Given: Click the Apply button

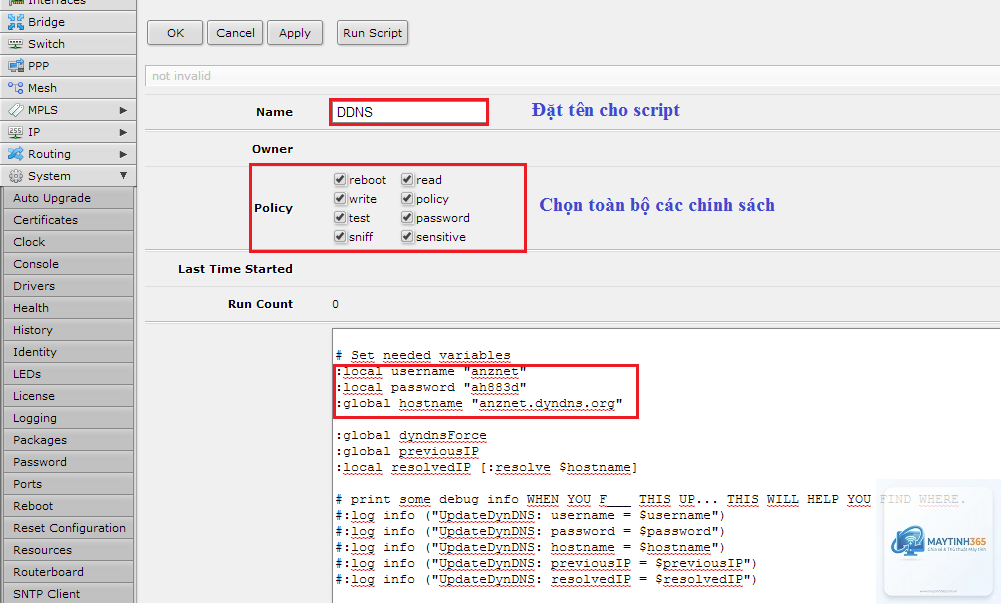Looking at the screenshot, I should (295, 33).
